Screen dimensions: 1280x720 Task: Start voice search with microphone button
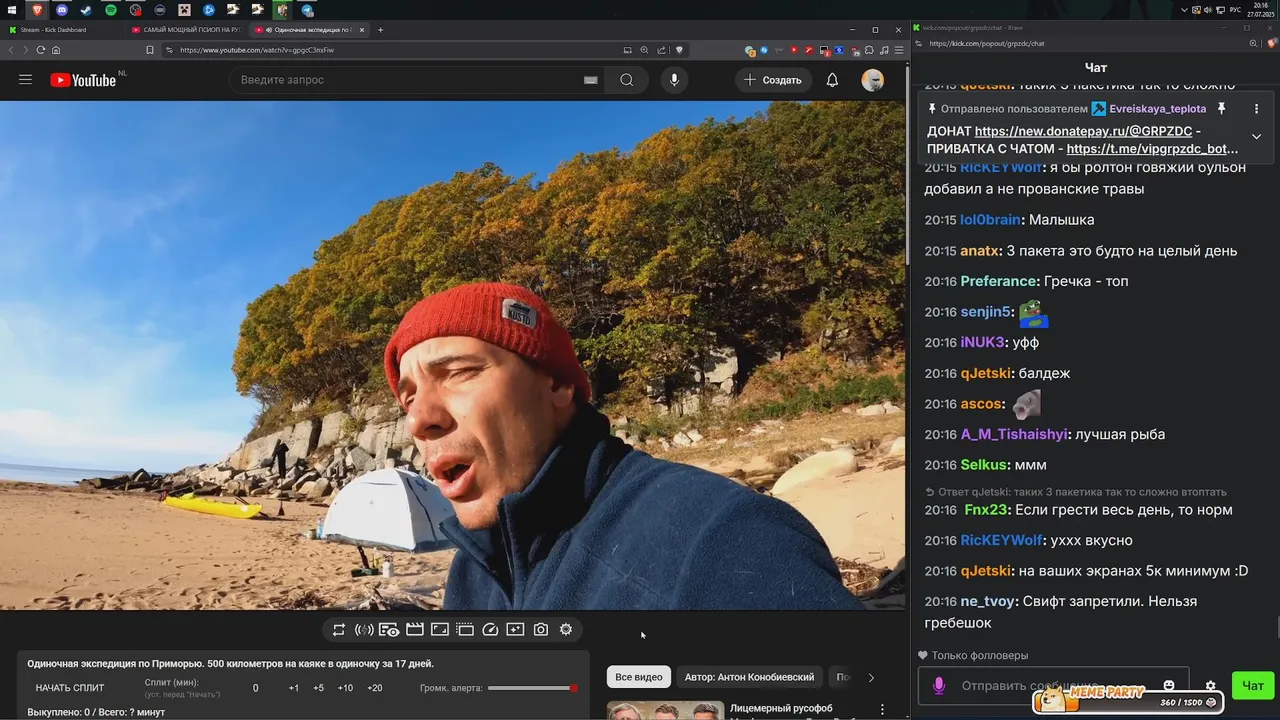(674, 80)
